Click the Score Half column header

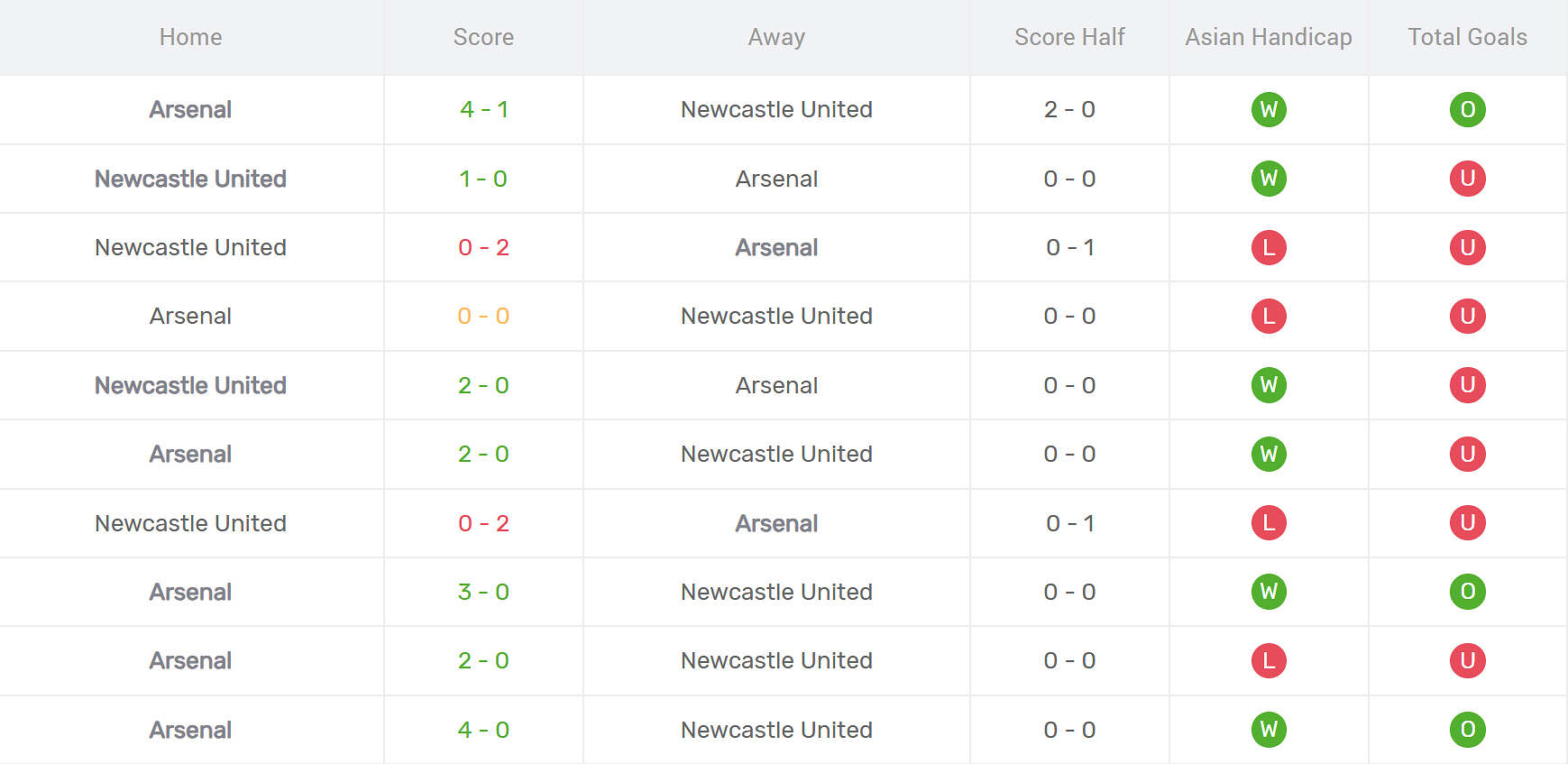click(x=1069, y=37)
